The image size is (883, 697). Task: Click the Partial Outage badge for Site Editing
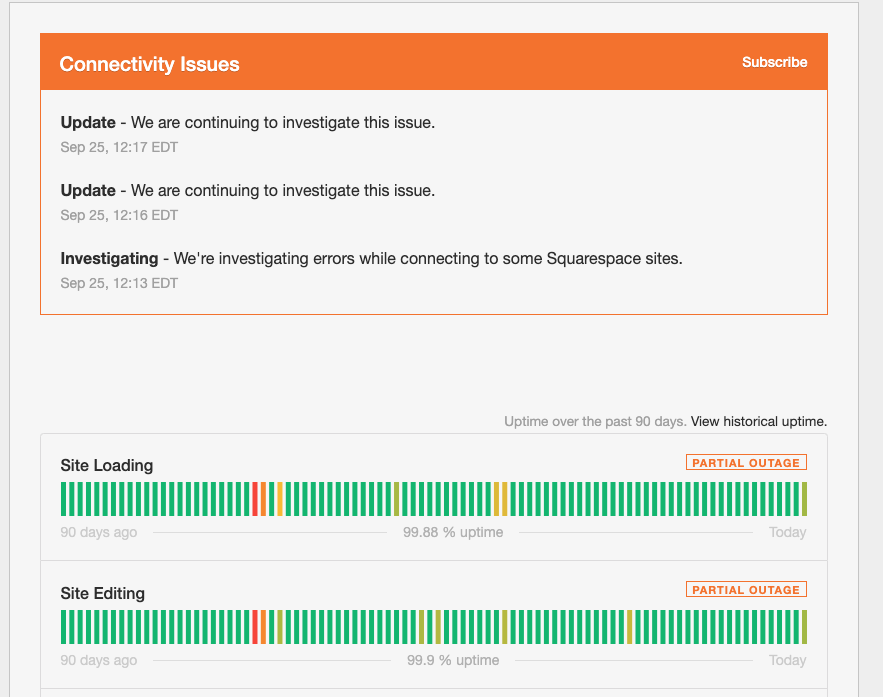[746, 589]
